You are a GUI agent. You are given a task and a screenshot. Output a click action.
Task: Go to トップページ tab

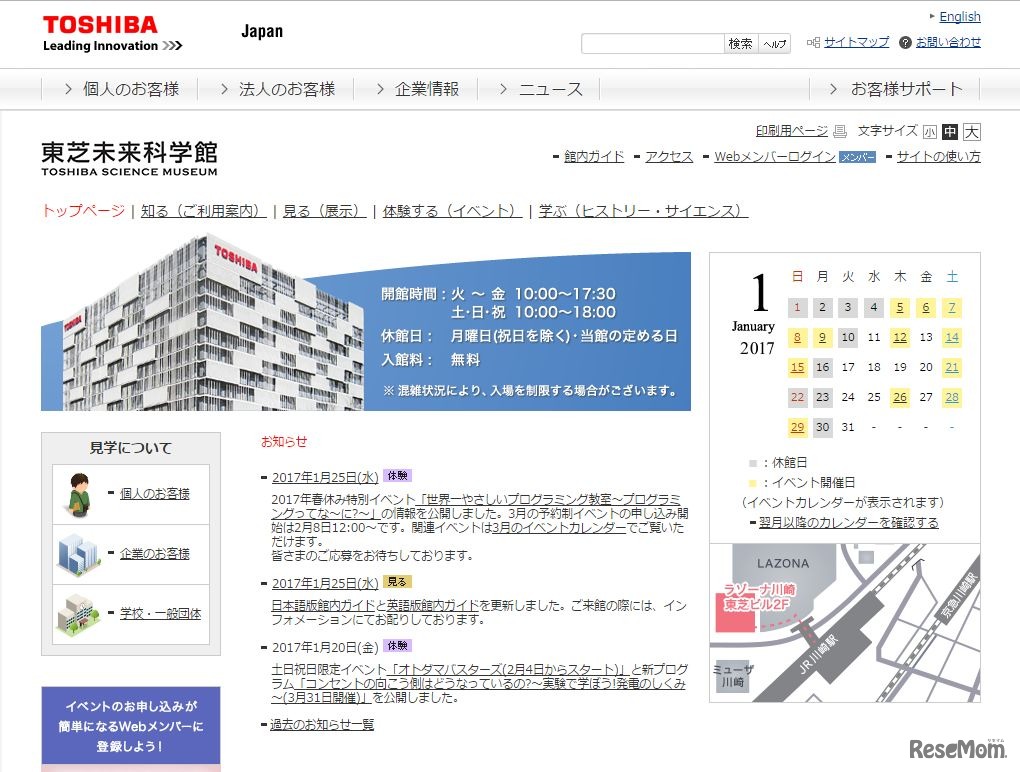click(83, 211)
